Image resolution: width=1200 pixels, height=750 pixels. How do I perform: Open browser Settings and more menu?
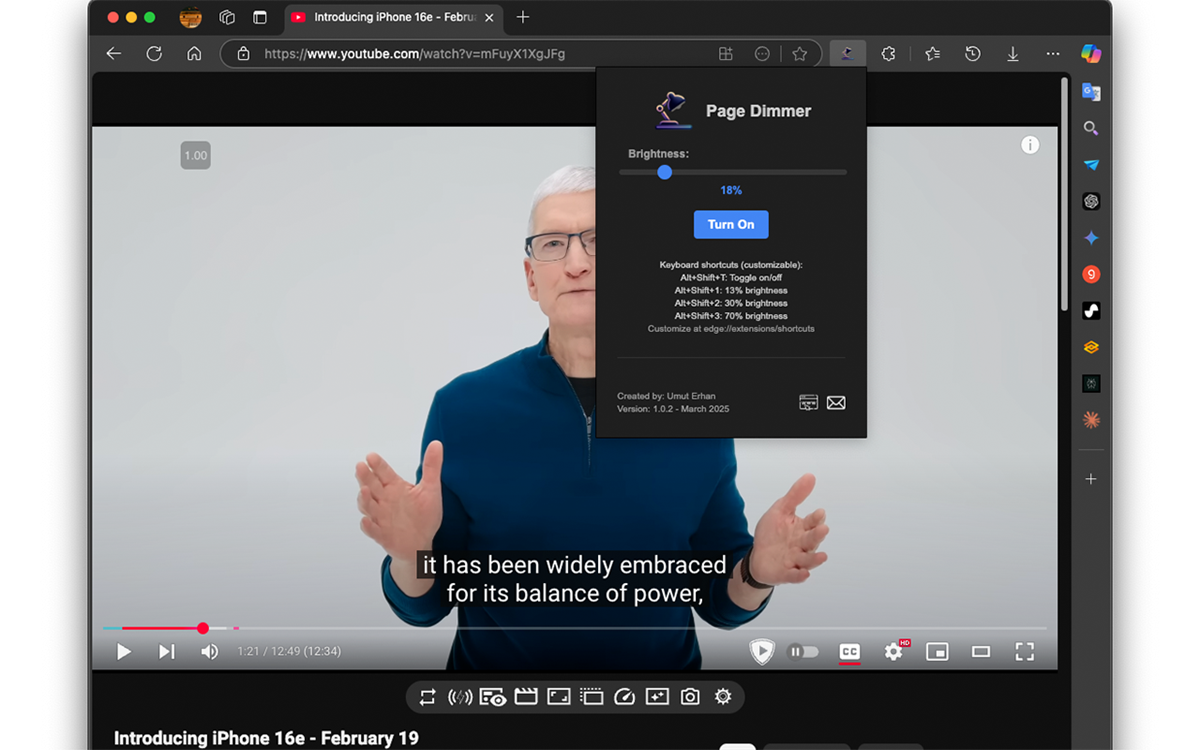pos(1052,54)
